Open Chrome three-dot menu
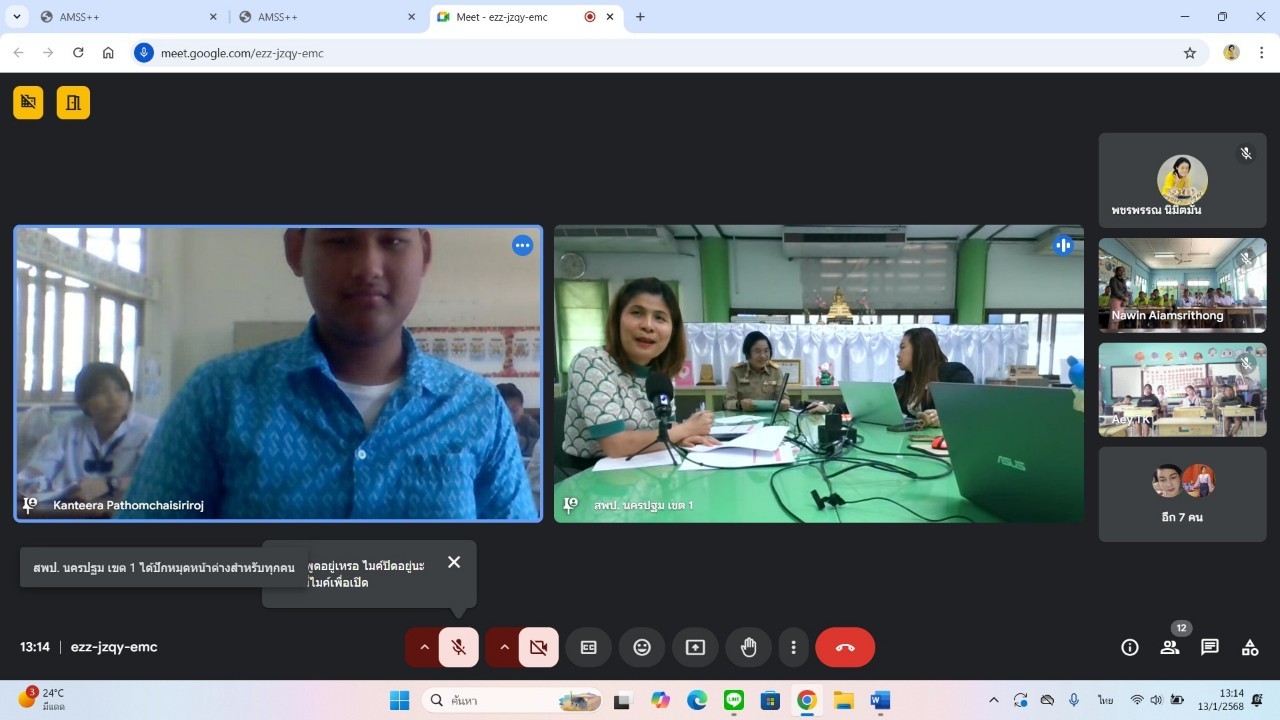This screenshot has width=1280, height=720. [x=1263, y=53]
